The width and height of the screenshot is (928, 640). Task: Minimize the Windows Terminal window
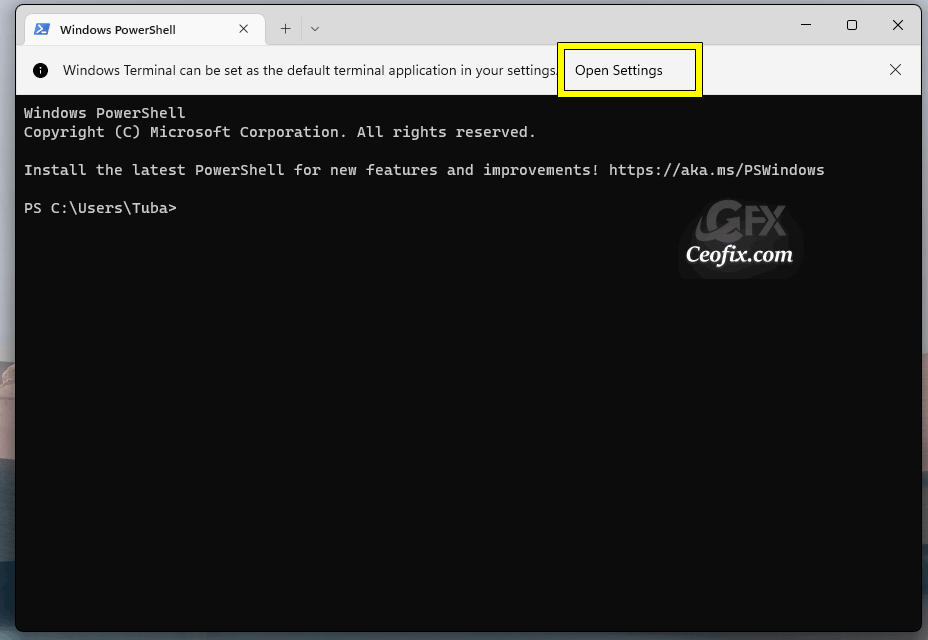tap(806, 25)
